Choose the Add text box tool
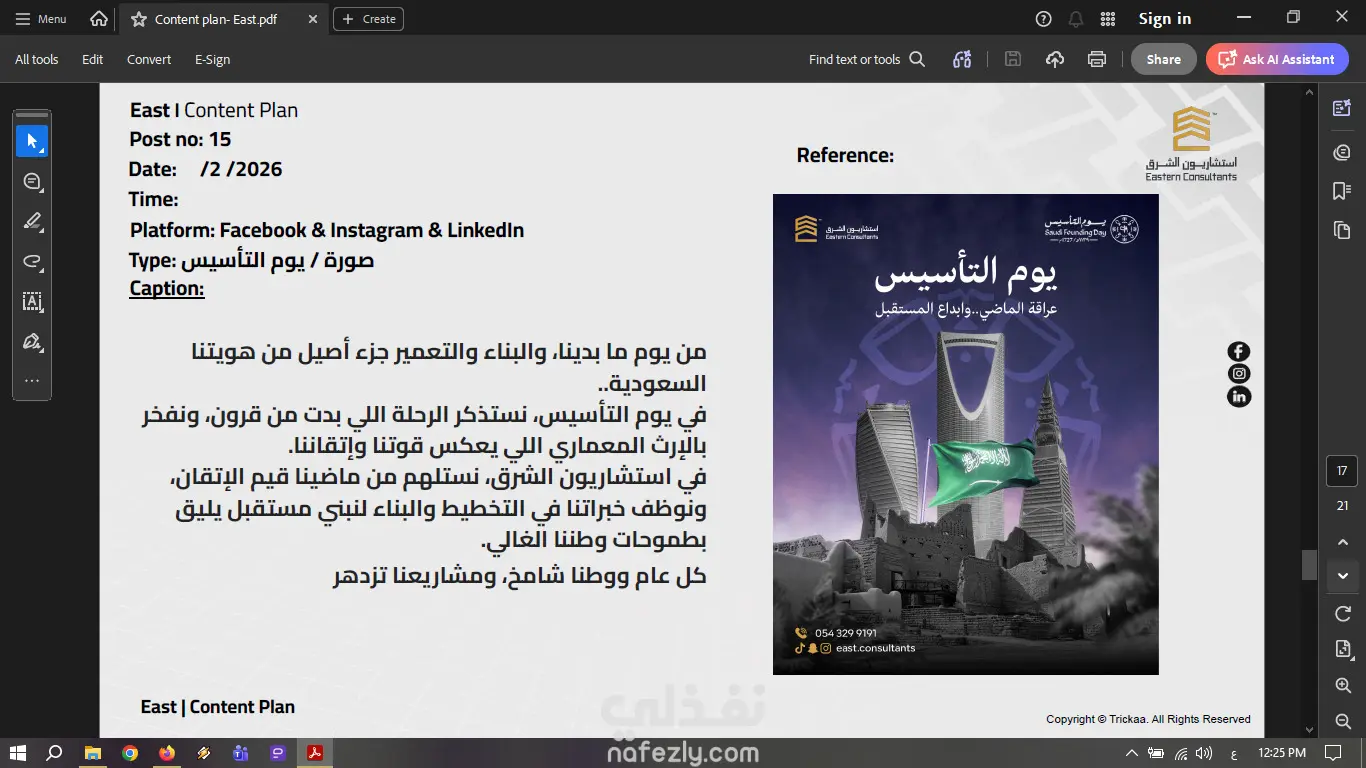The width and height of the screenshot is (1366, 768). point(32,301)
